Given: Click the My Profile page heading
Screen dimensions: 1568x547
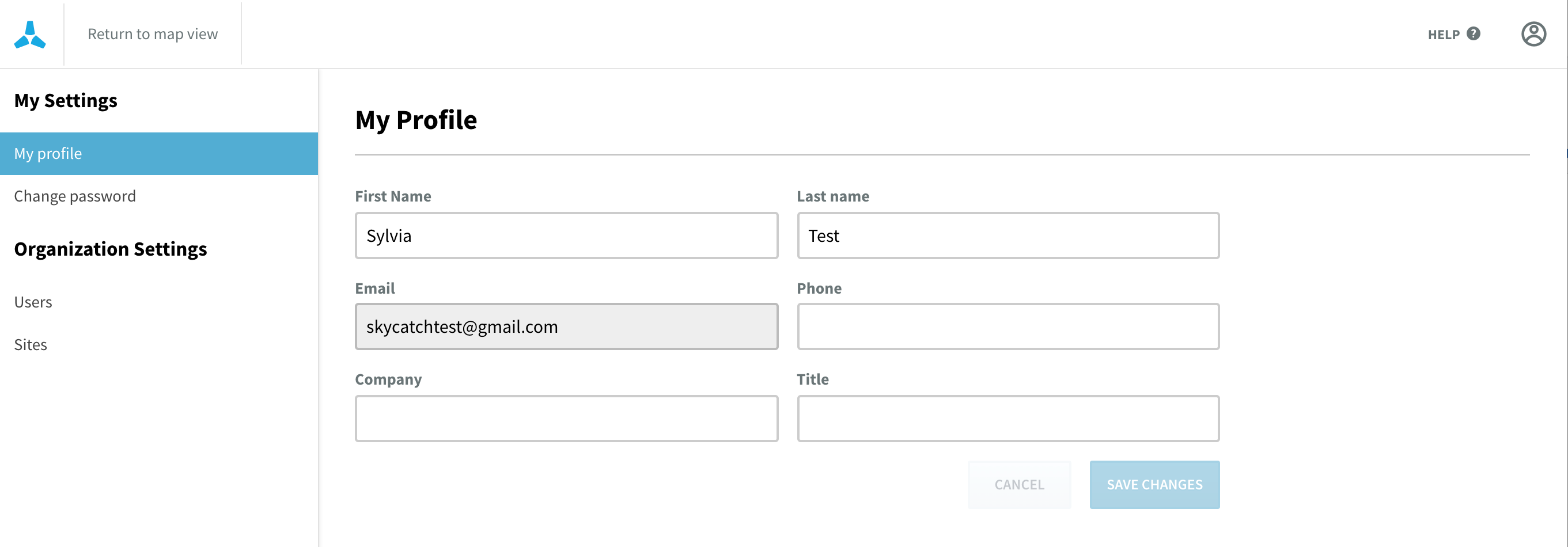Looking at the screenshot, I should (x=416, y=120).
